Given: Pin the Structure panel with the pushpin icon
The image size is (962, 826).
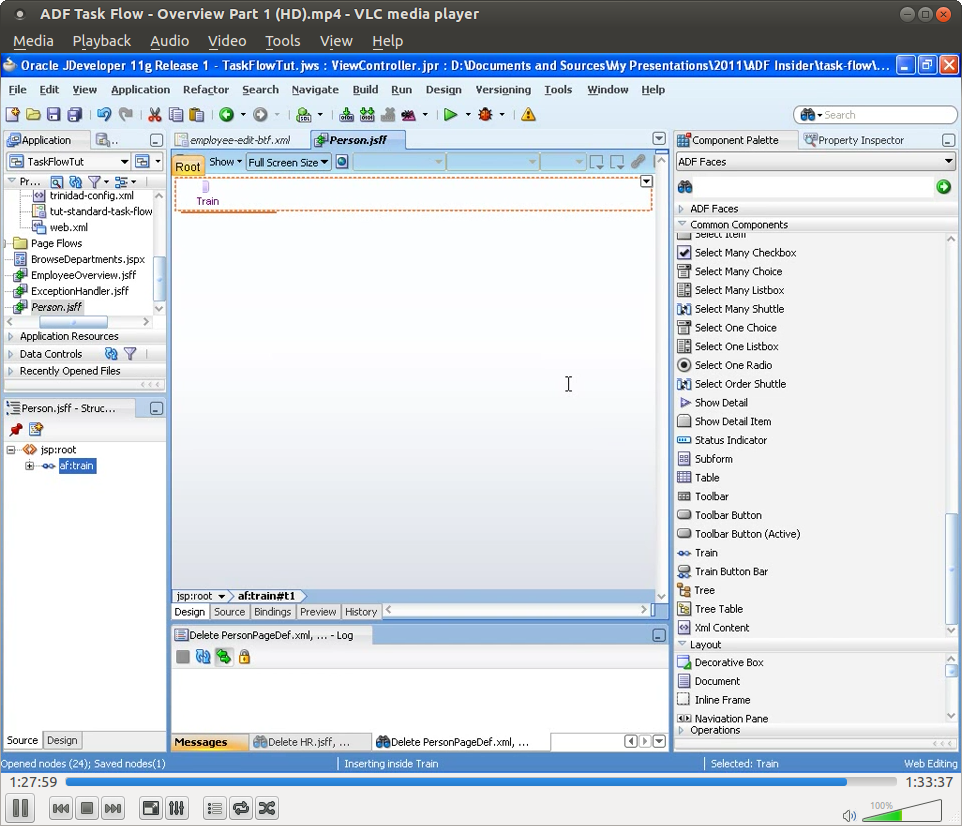Looking at the screenshot, I should tap(14, 428).
